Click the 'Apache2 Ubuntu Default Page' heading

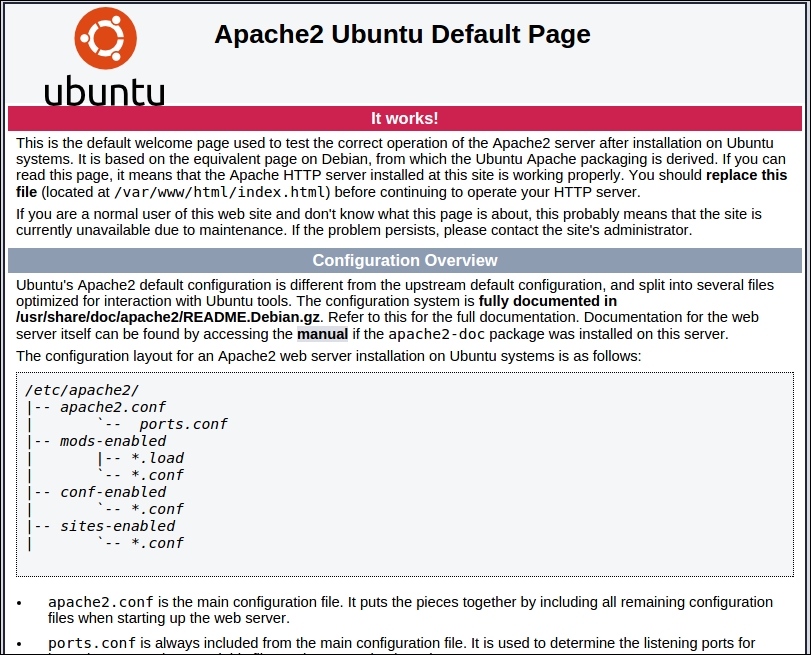tap(402, 34)
